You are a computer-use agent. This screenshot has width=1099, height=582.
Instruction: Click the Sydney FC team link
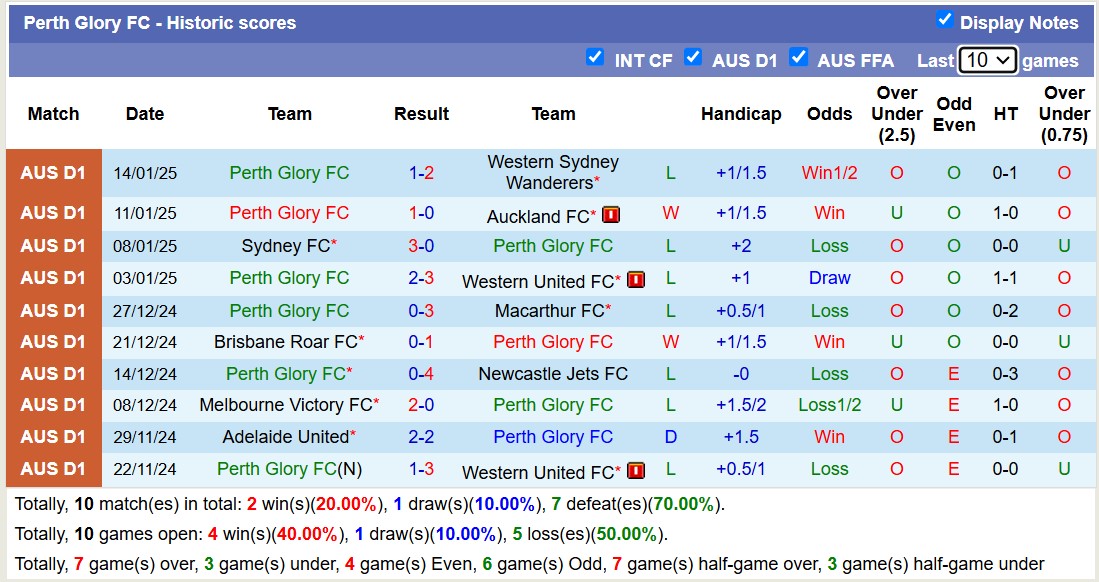coord(284,245)
